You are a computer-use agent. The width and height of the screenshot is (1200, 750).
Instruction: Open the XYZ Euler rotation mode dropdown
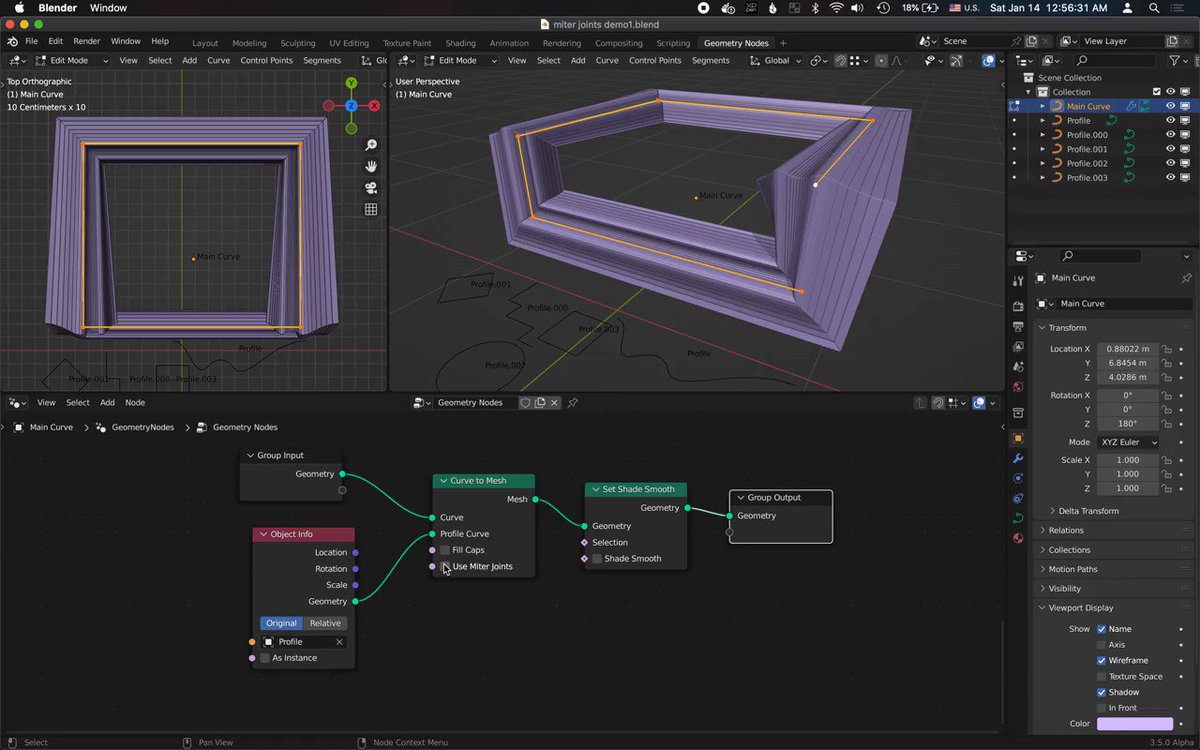tap(1129, 442)
